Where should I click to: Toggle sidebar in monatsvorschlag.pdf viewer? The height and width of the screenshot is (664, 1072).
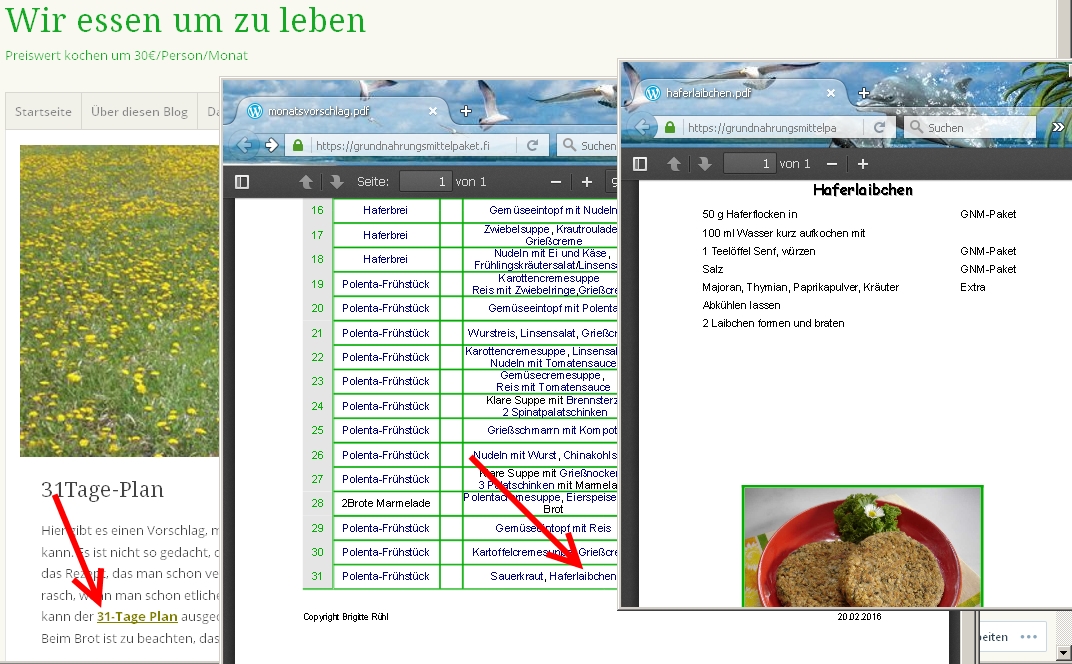point(241,182)
